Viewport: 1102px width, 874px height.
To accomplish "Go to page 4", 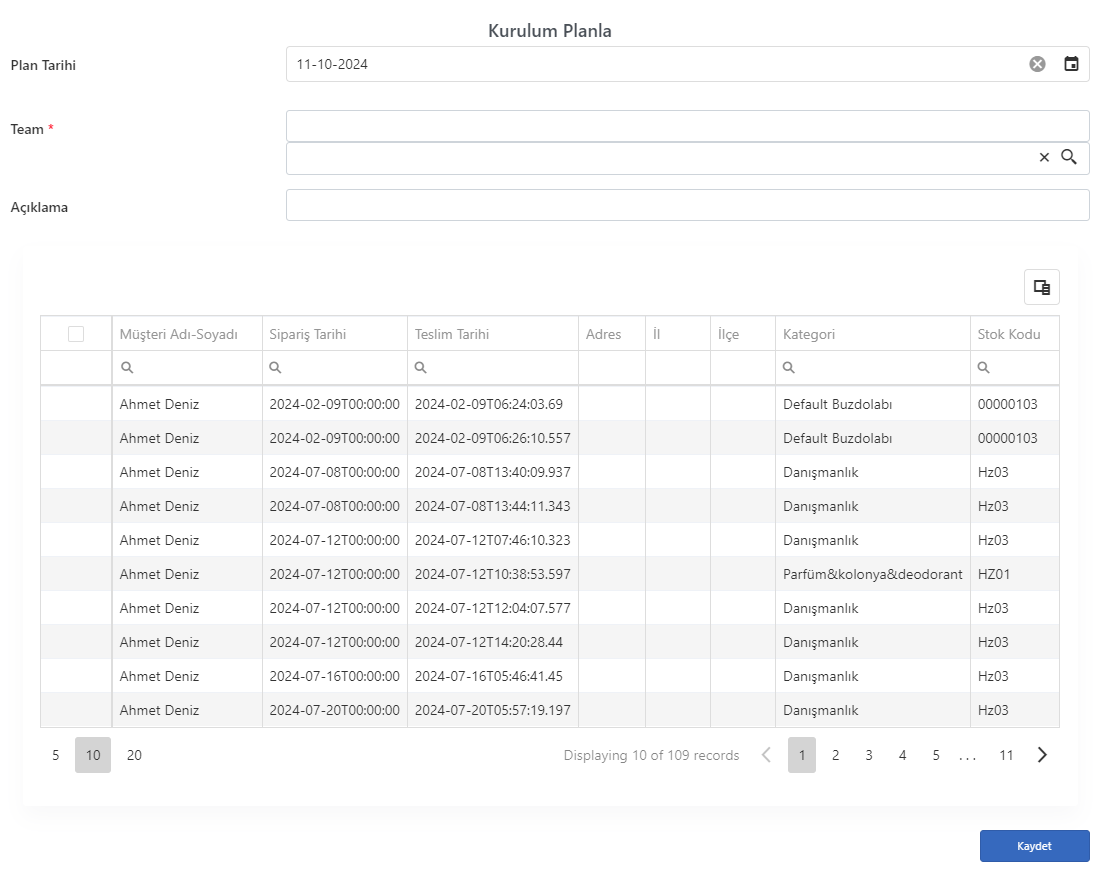I will [x=902, y=755].
